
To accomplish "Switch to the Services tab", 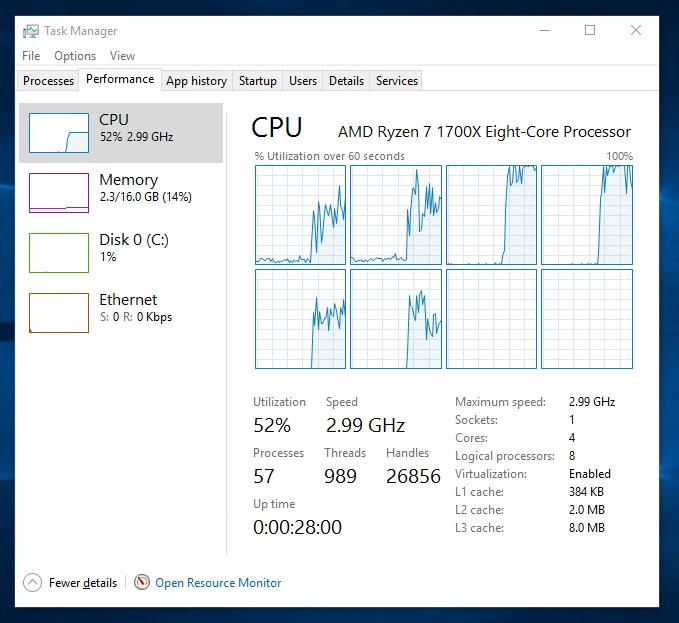I will (x=397, y=81).
